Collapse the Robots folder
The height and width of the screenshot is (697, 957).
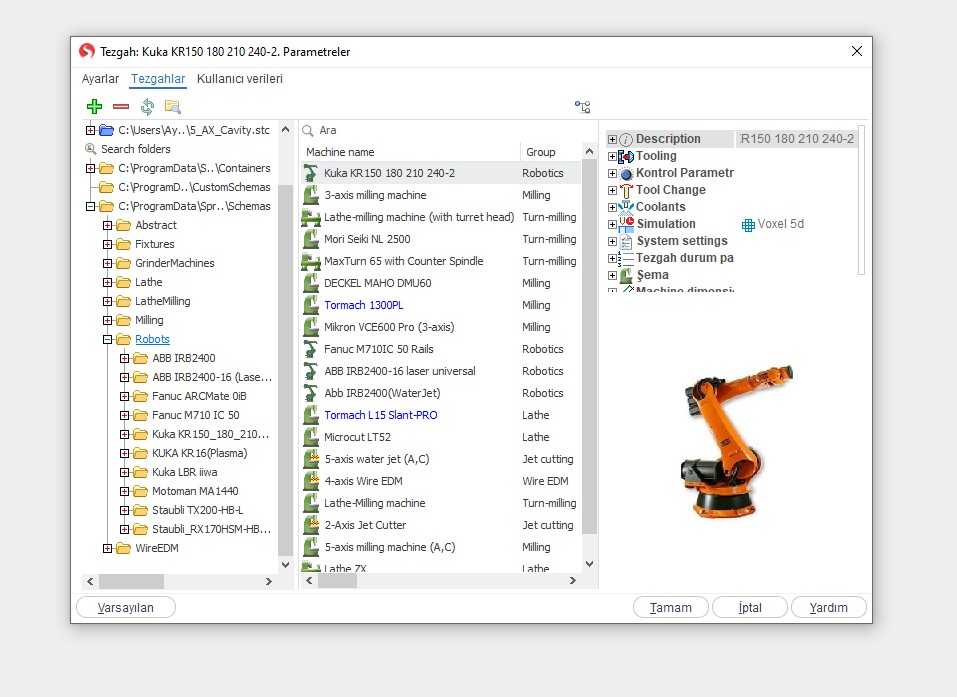108,339
